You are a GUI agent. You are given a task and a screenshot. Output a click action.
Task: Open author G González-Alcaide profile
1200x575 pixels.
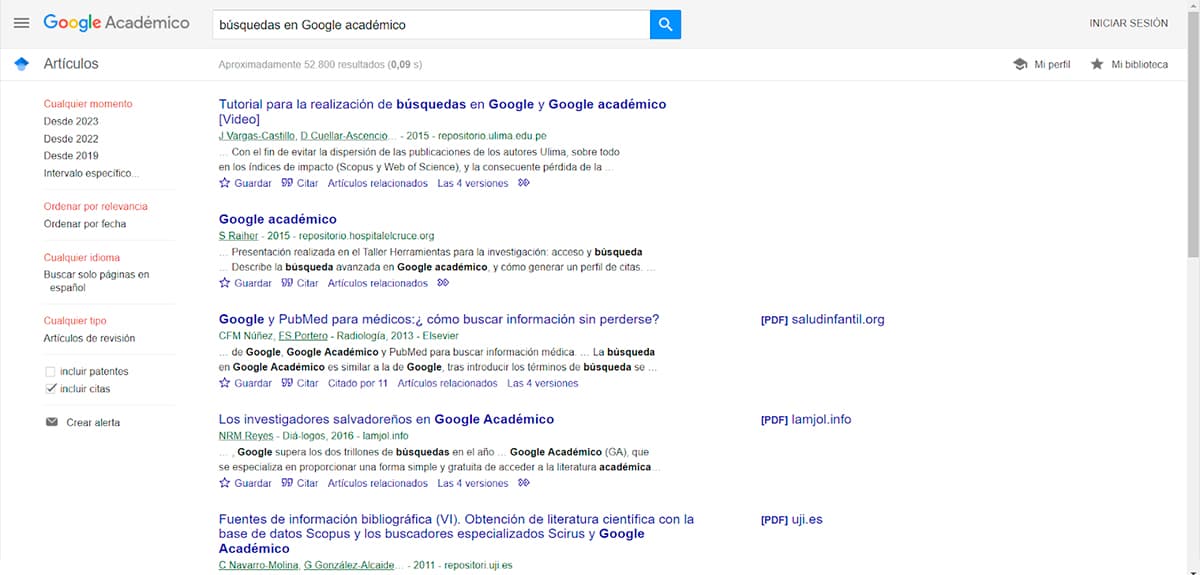pyautogui.click(x=349, y=566)
